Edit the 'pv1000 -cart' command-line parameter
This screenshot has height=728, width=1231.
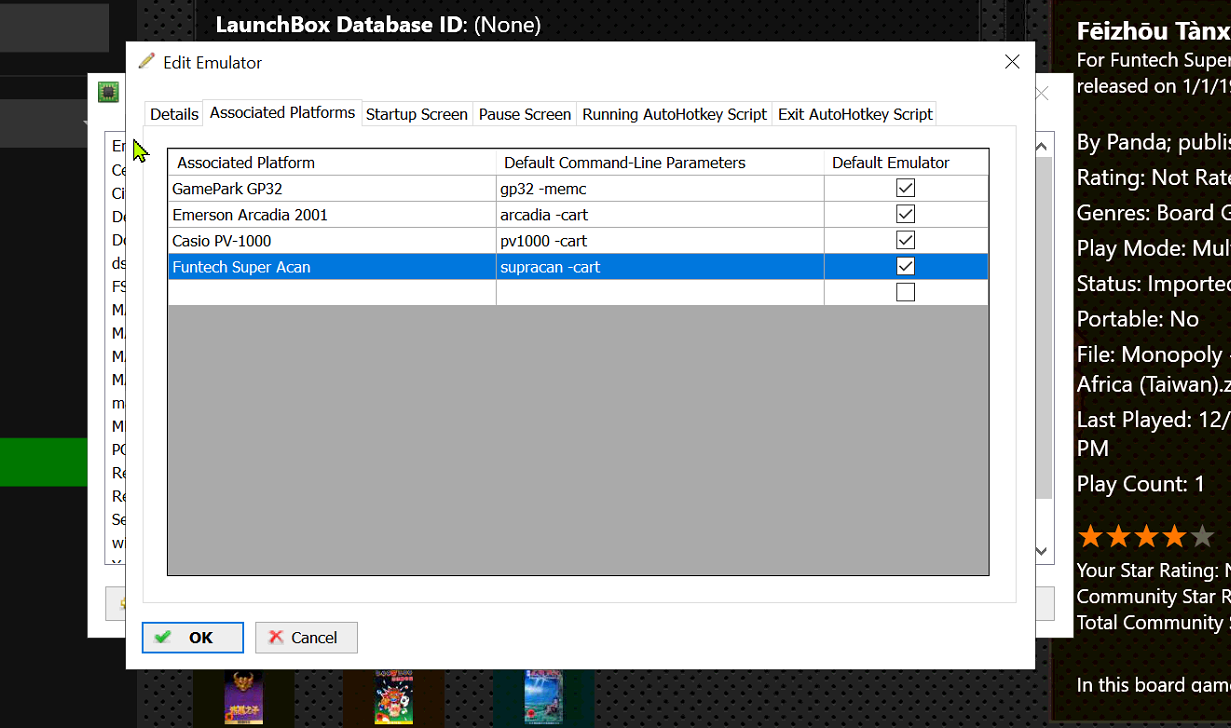[660, 240]
